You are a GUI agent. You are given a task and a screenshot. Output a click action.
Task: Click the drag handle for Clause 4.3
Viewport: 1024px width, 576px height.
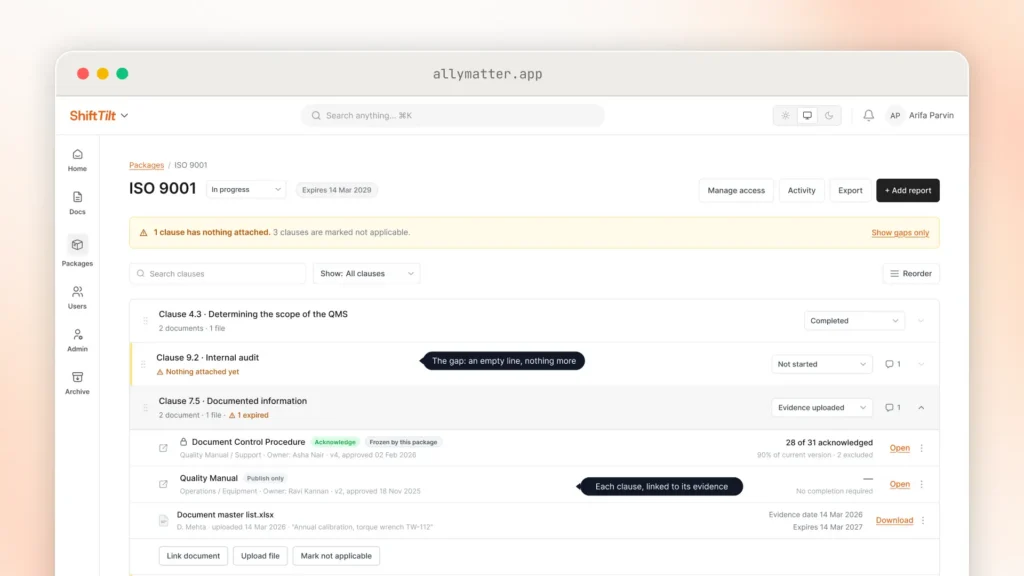pos(145,321)
